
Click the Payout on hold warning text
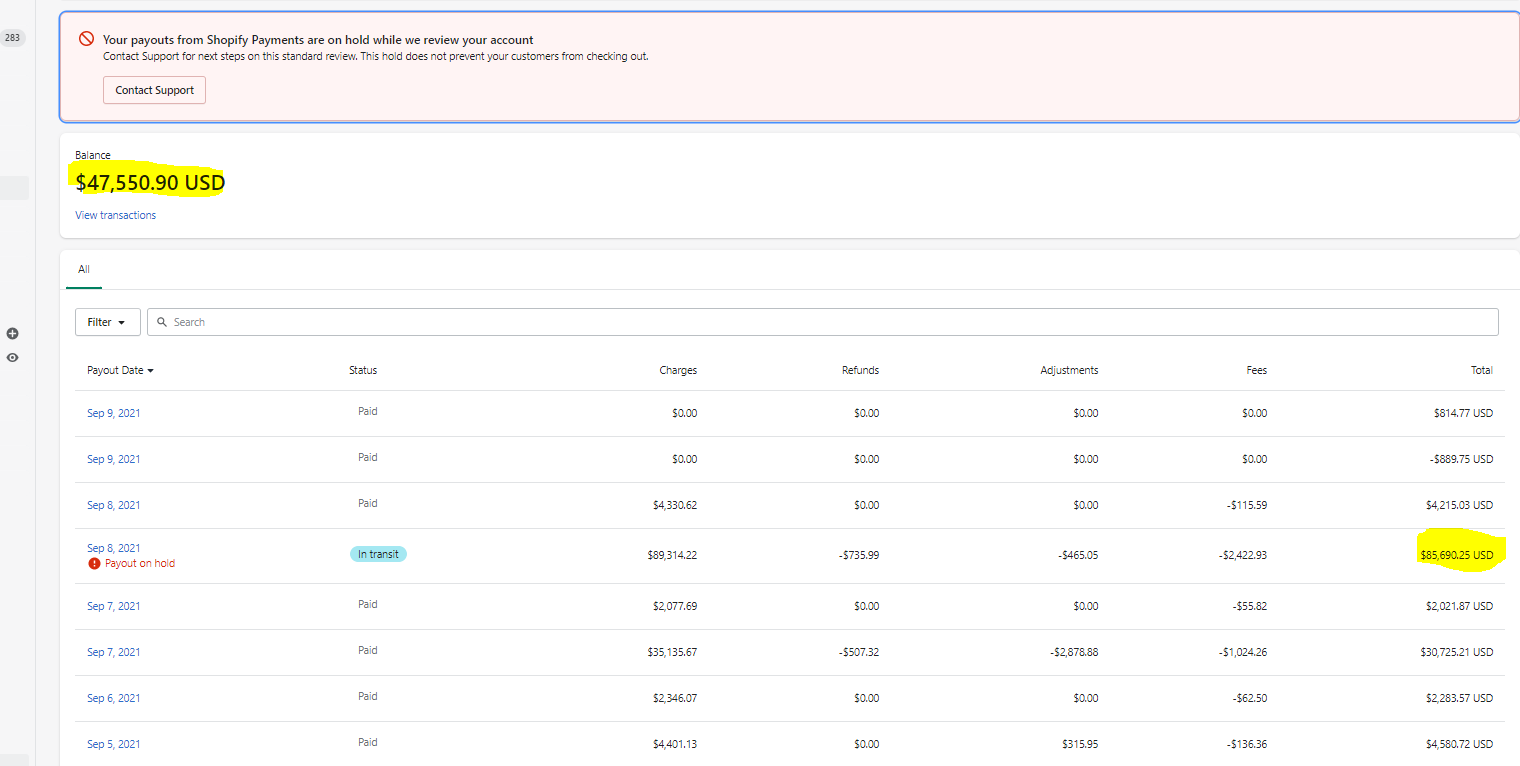[140, 563]
